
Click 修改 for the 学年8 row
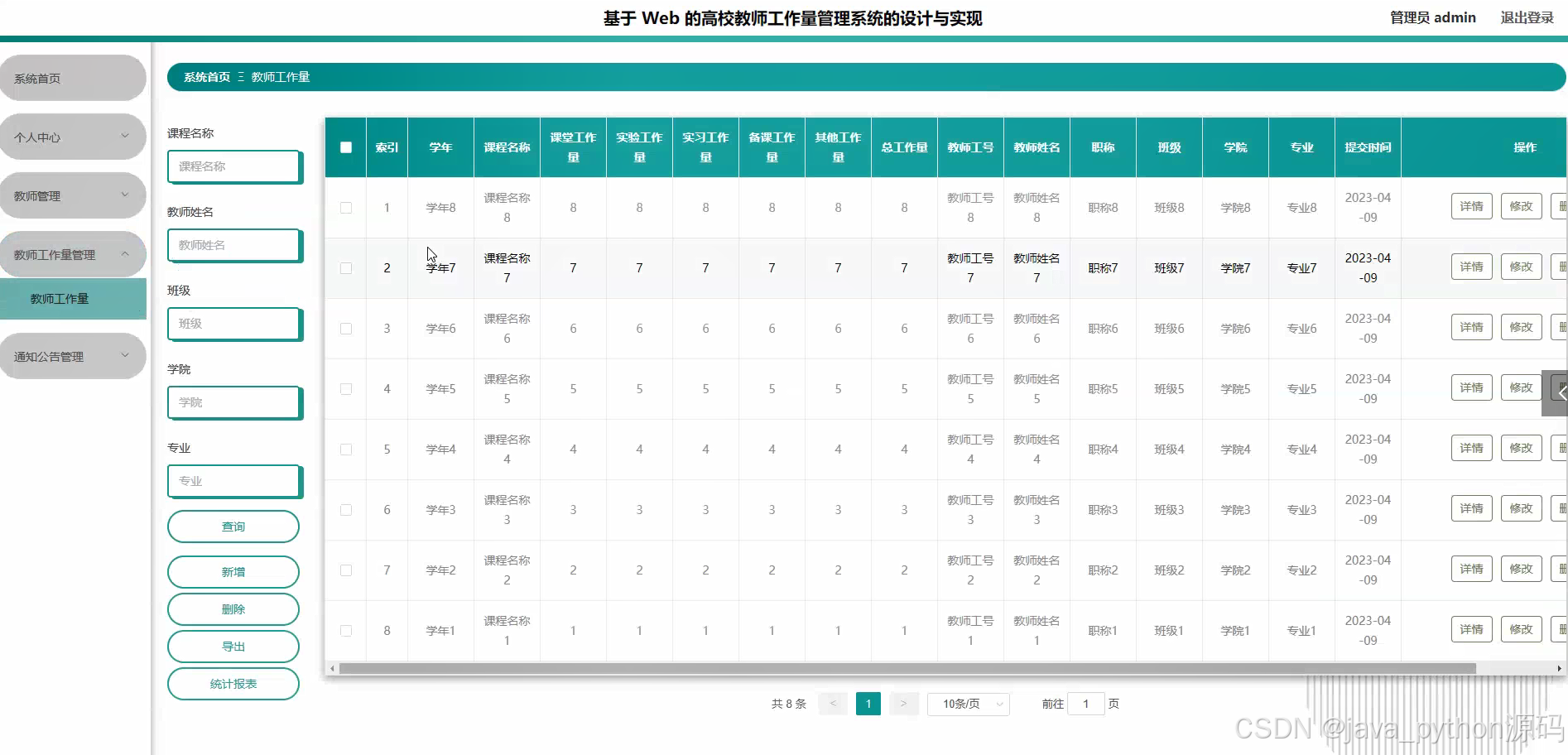point(1521,206)
